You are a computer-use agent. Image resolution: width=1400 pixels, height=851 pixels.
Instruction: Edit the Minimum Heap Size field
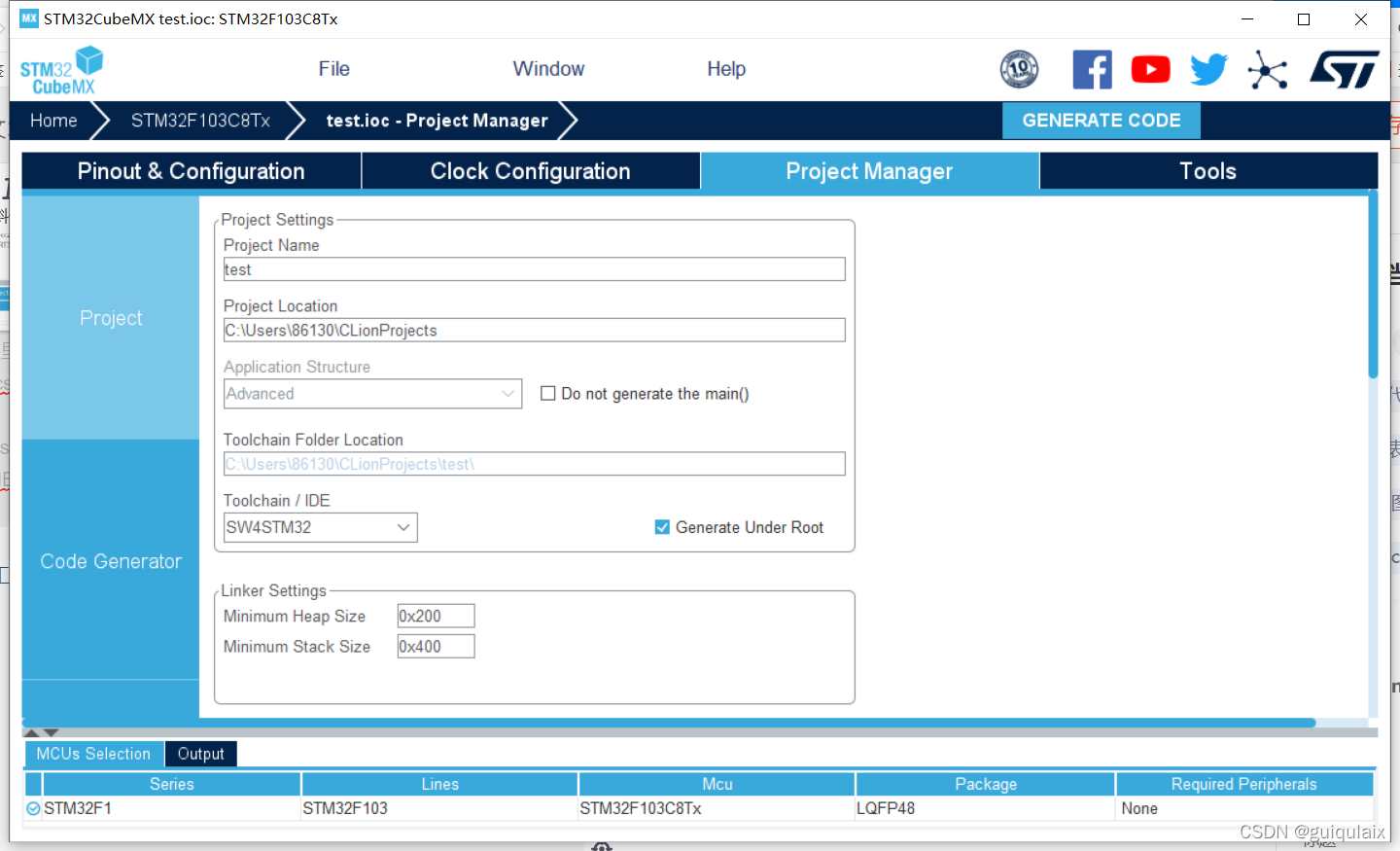tap(436, 616)
